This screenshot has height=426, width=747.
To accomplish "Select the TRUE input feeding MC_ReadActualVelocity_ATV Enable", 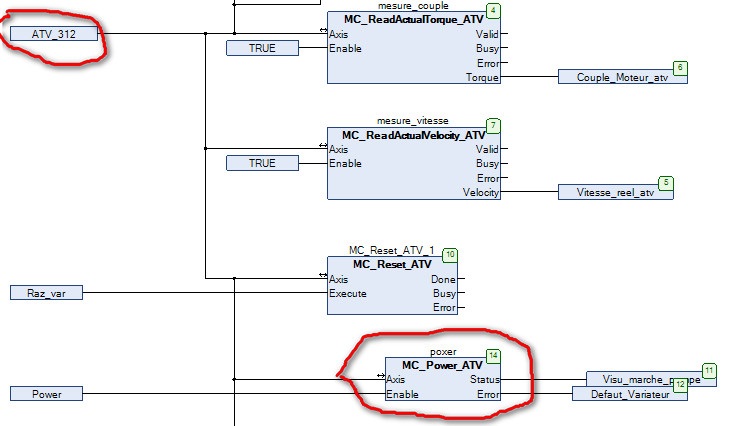I will point(262,163).
